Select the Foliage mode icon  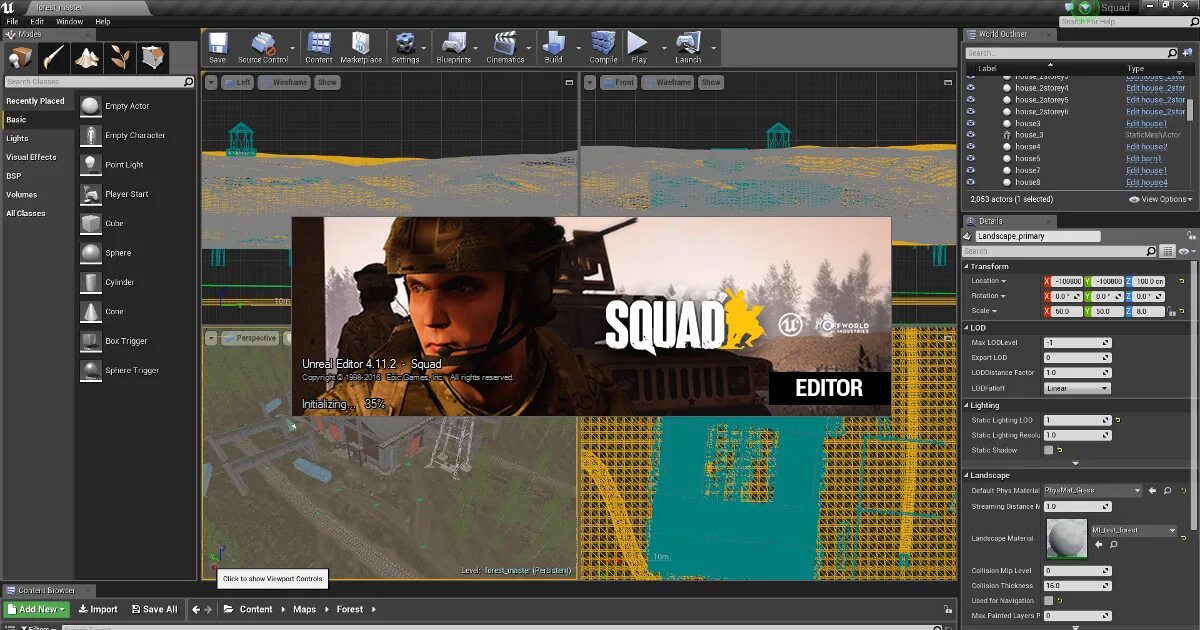(120, 57)
